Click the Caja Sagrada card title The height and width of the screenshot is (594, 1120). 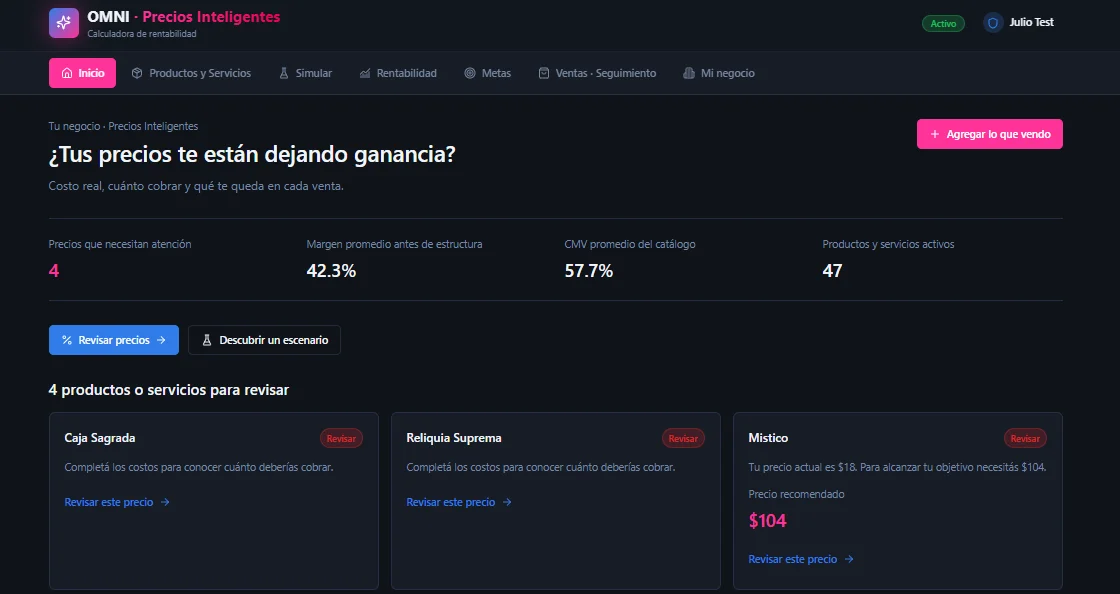[100, 438]
